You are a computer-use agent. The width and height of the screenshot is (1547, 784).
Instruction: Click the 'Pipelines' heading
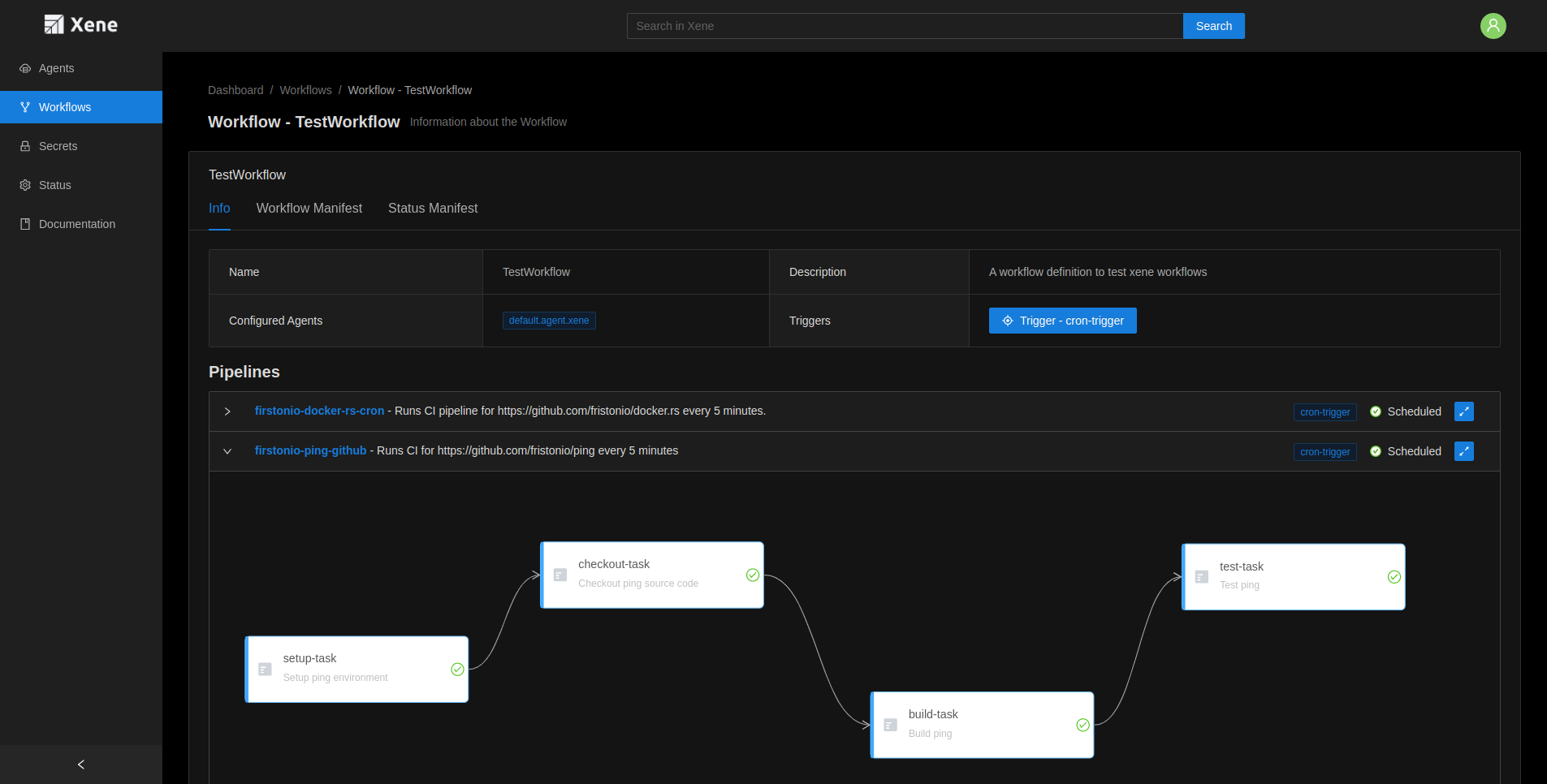click(244, 372)
